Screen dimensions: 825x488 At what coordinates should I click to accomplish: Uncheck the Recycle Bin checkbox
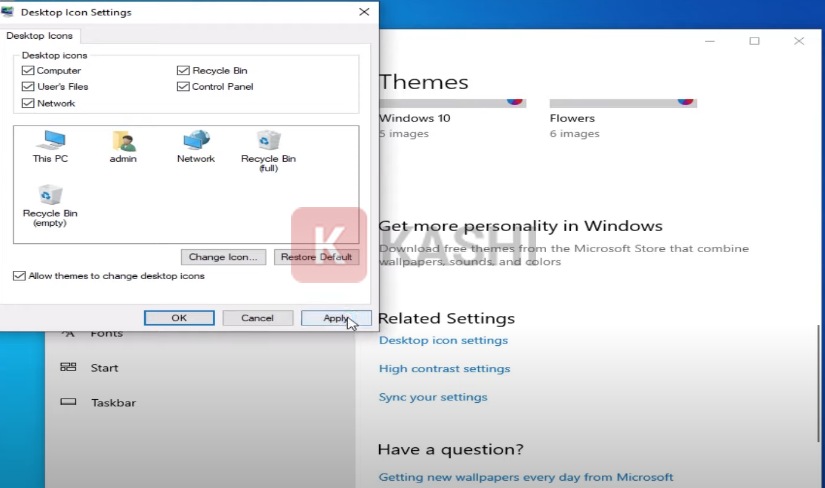coord(183,71)
